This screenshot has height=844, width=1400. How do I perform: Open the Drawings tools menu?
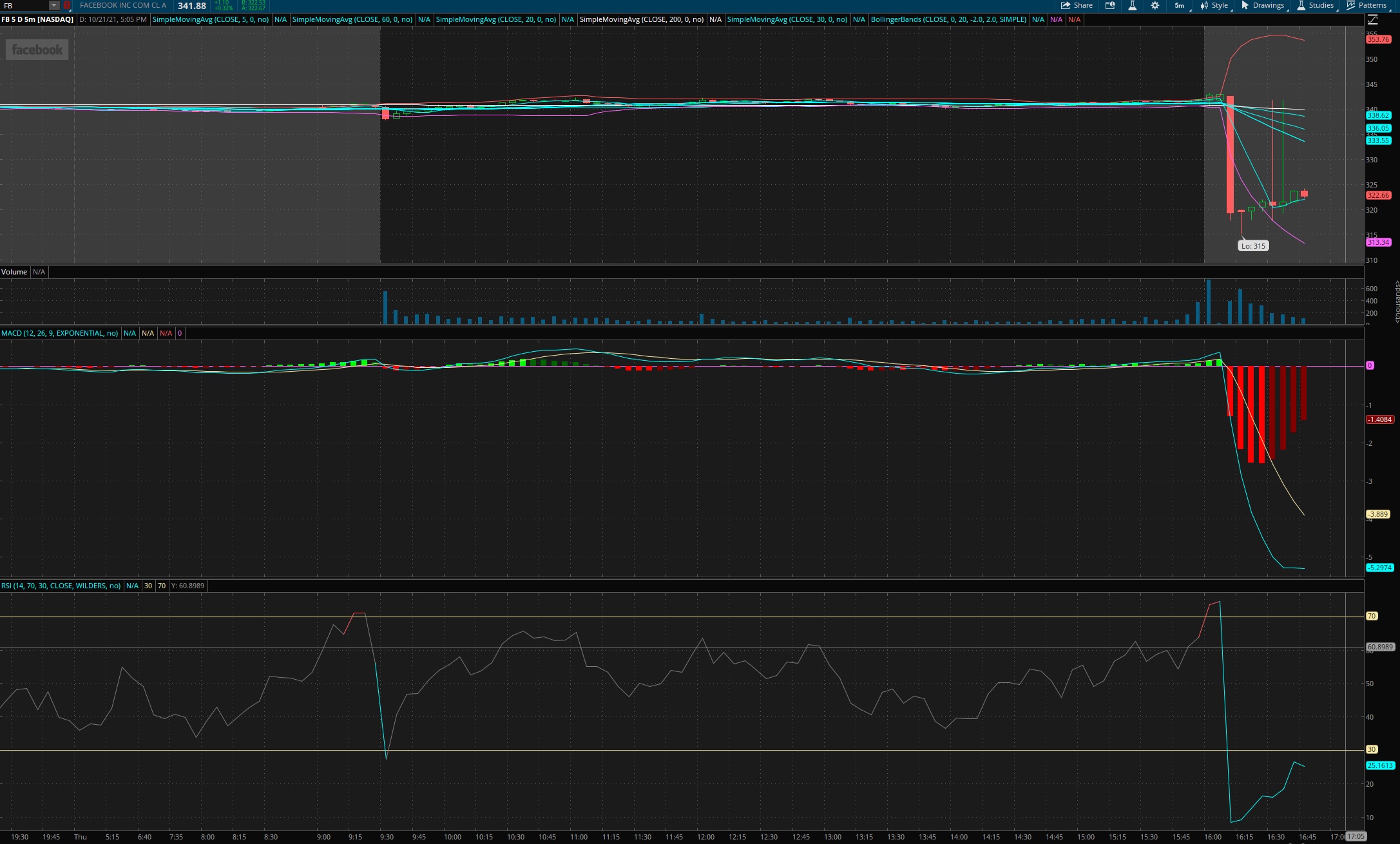pos(1263,5)
